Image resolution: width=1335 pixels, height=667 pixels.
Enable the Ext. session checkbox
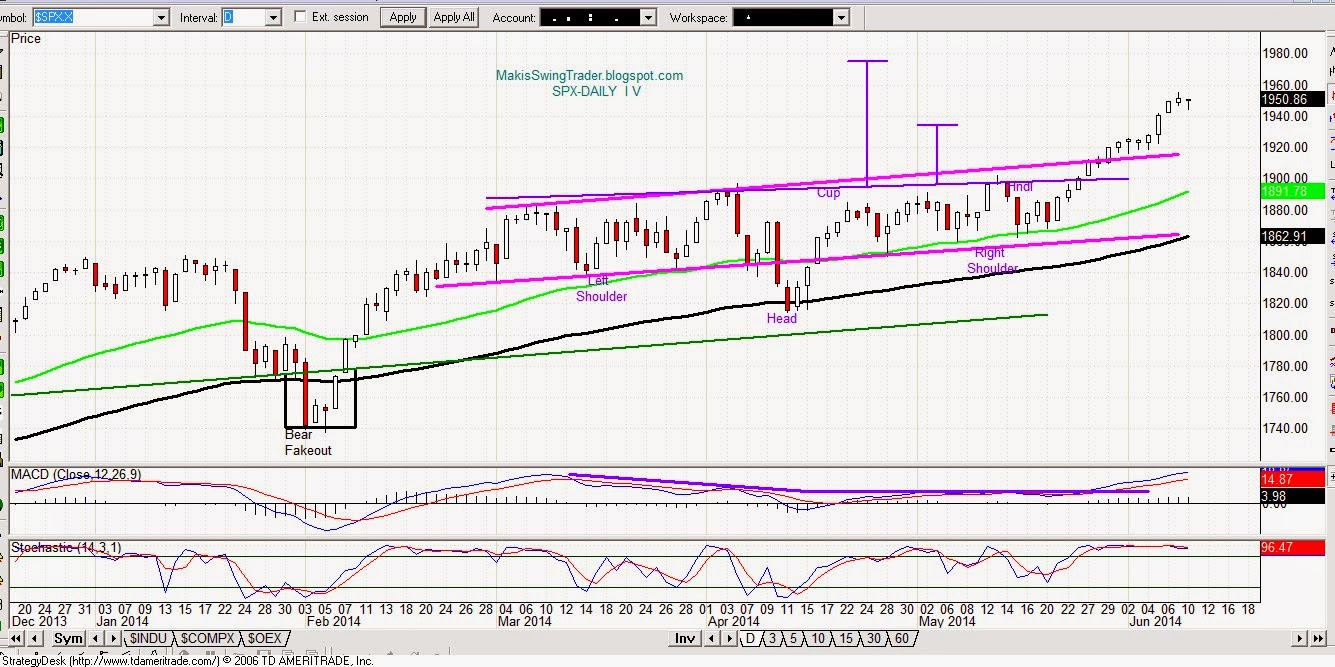click(301, 17)
